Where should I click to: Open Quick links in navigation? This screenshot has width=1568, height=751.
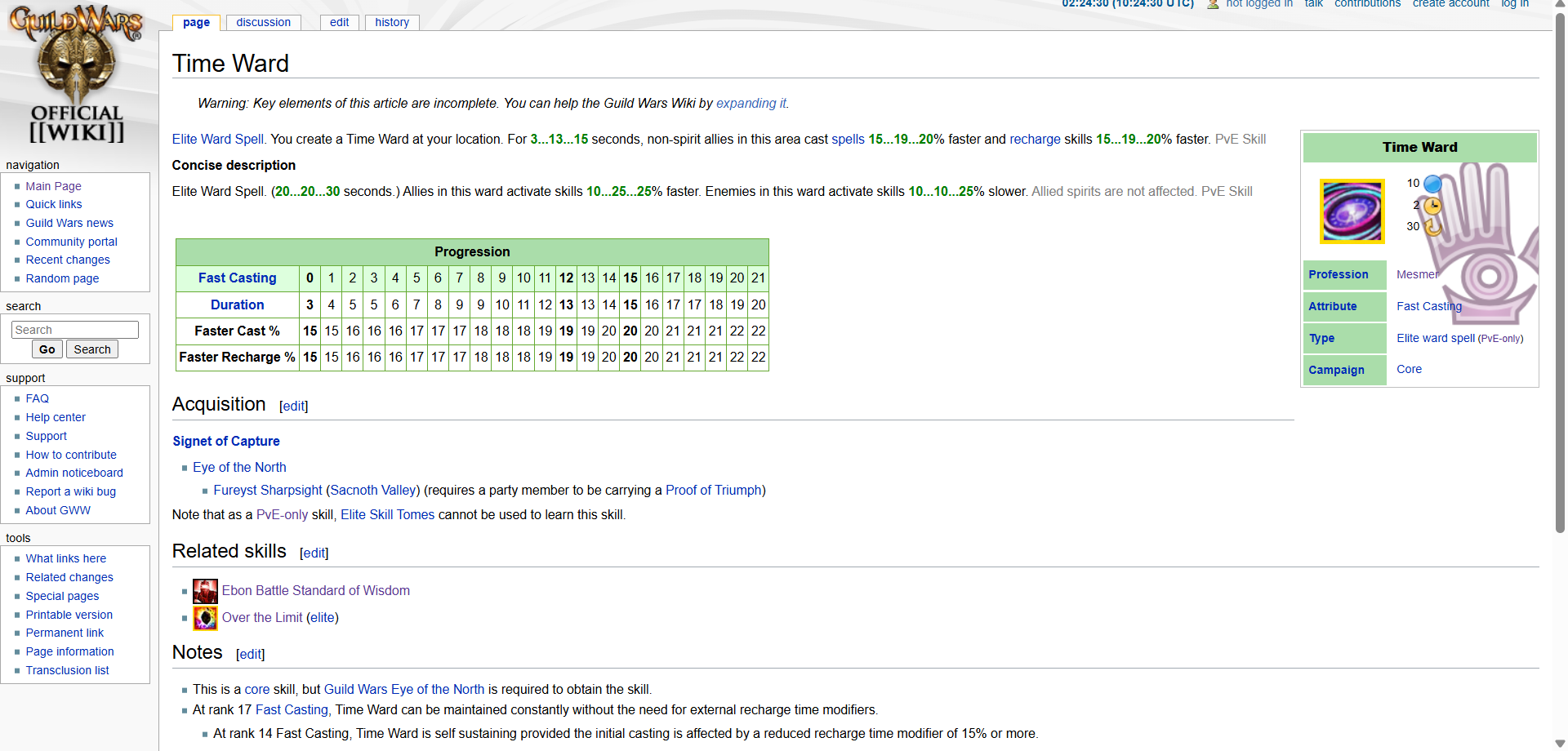pos(54,204)
